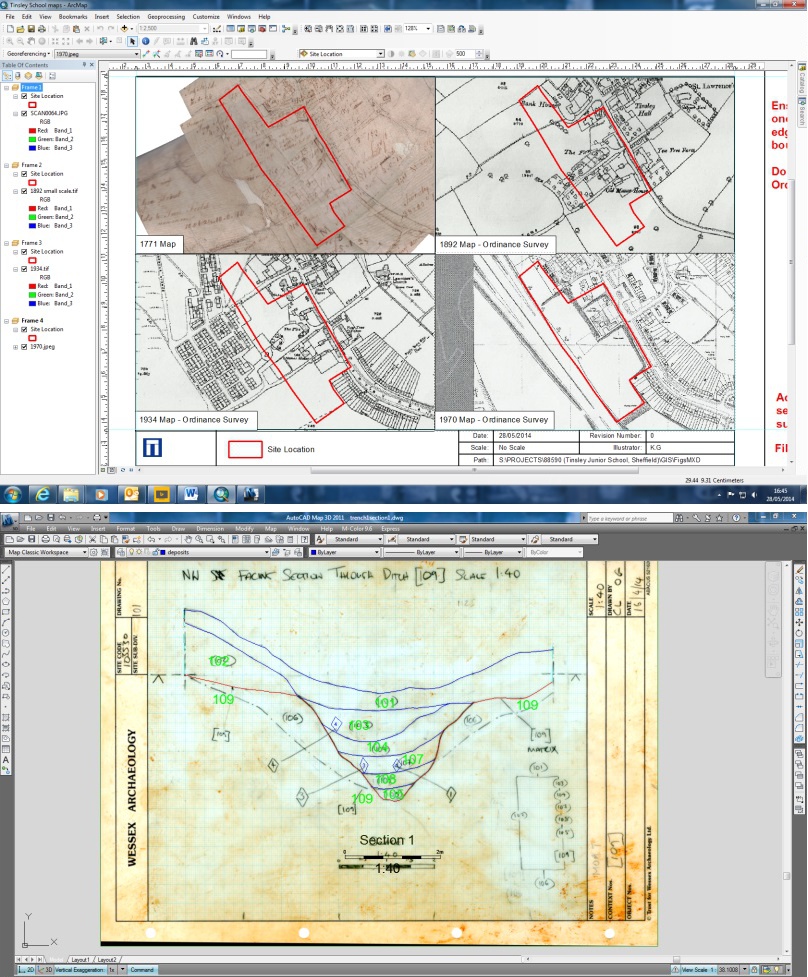Toggle visibility of 1892 small scale.tif layer
The width and height of the screenshot is (808, 977).
(x=25, y=191)
